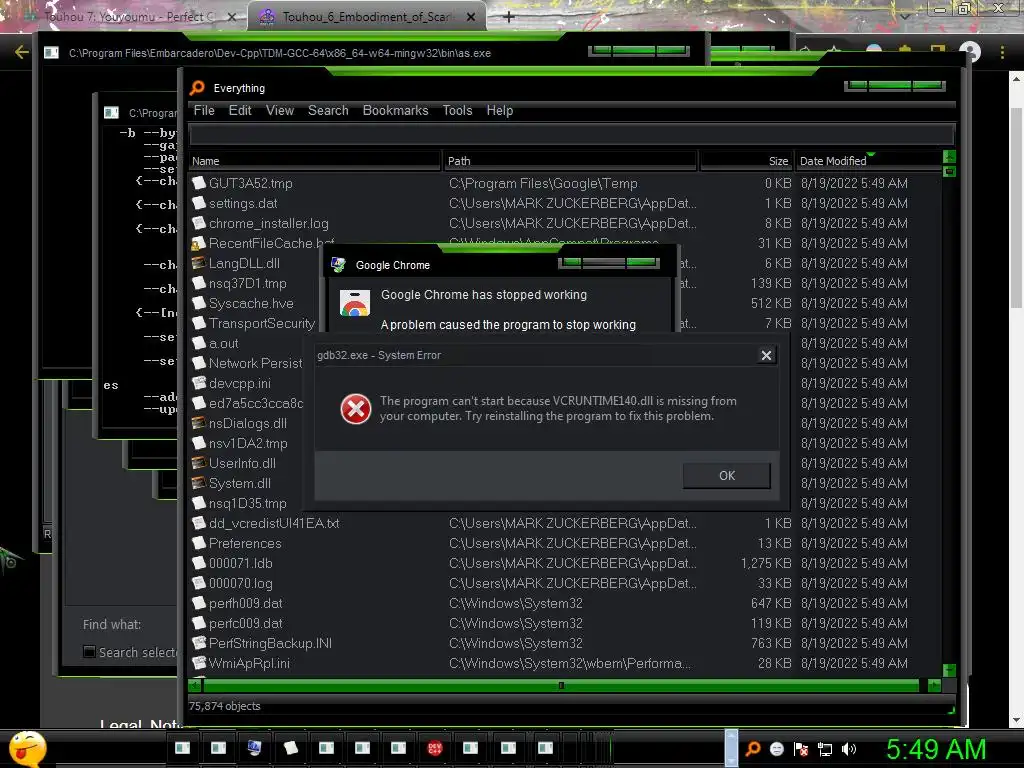The height and width of the screenshot is (768, 1024).
Task: Select the a.out file row
Action: 565,343
